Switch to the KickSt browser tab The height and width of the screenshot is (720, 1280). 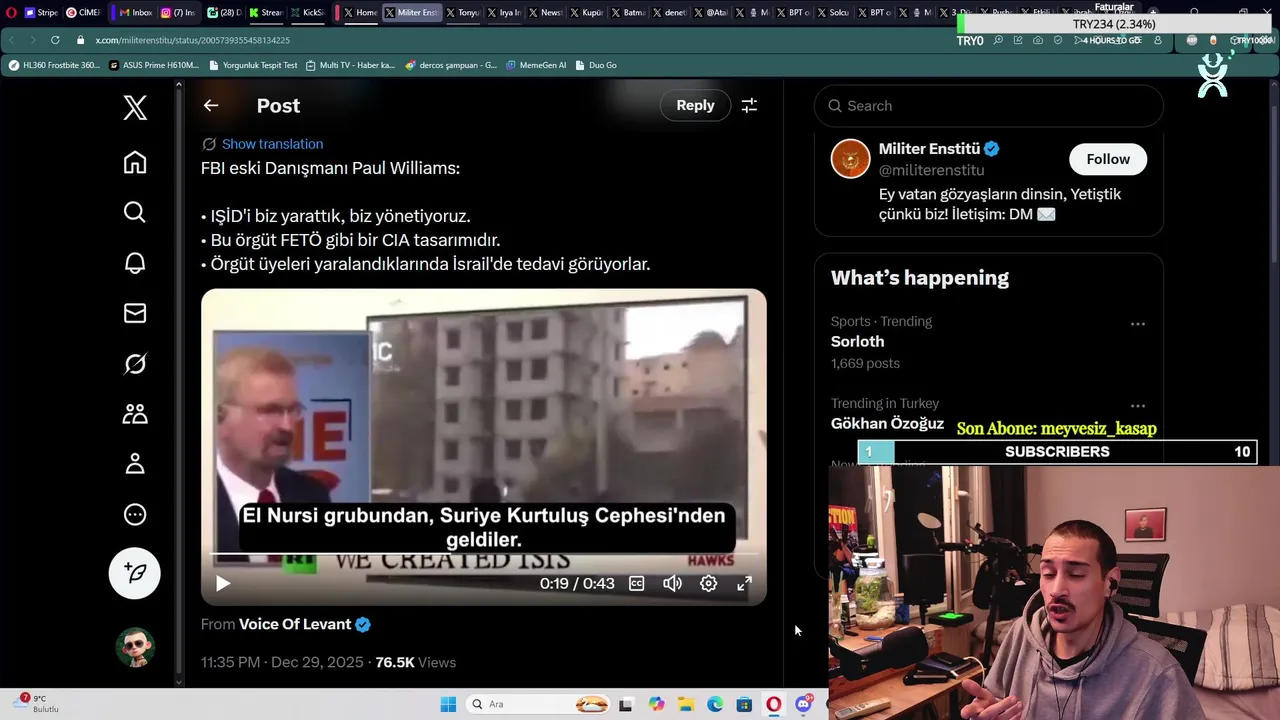click(307, 13)
